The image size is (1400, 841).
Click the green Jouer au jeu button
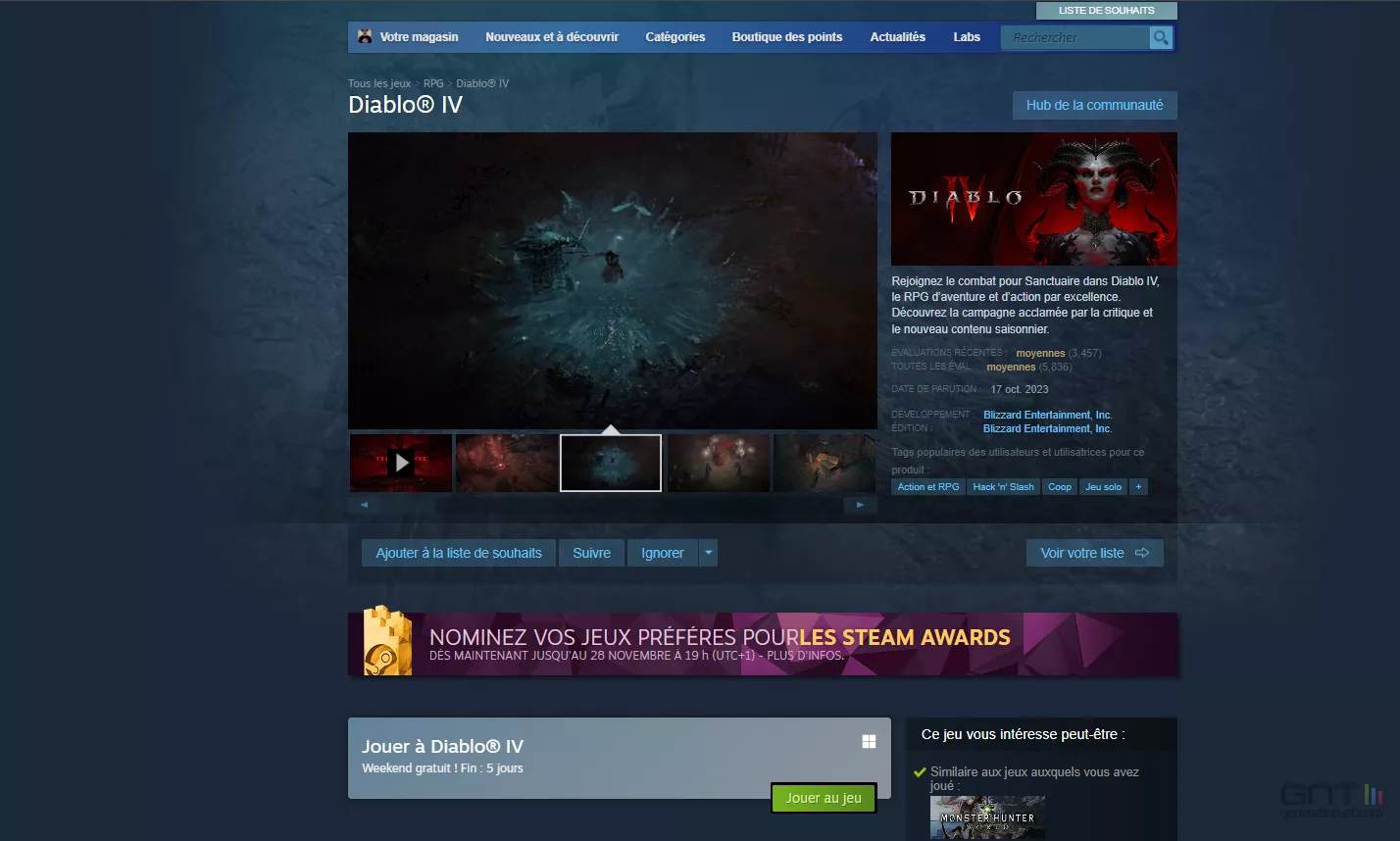824,798
